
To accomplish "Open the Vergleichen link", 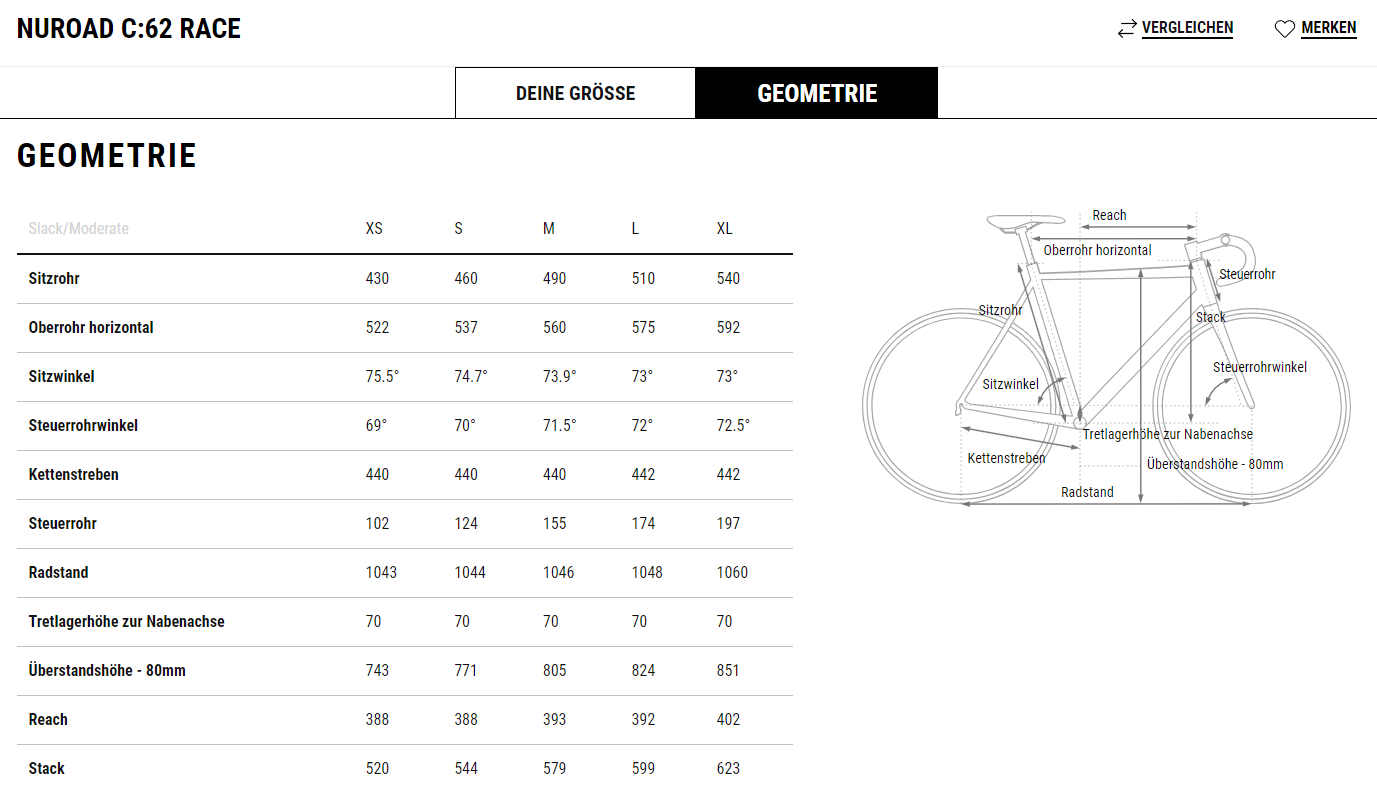I will pyautogui.click(x=1187, y=28).
